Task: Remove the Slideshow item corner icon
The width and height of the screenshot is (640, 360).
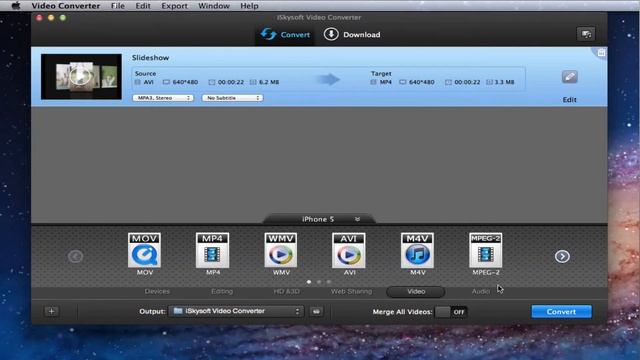Action: (x=601, y=53)
